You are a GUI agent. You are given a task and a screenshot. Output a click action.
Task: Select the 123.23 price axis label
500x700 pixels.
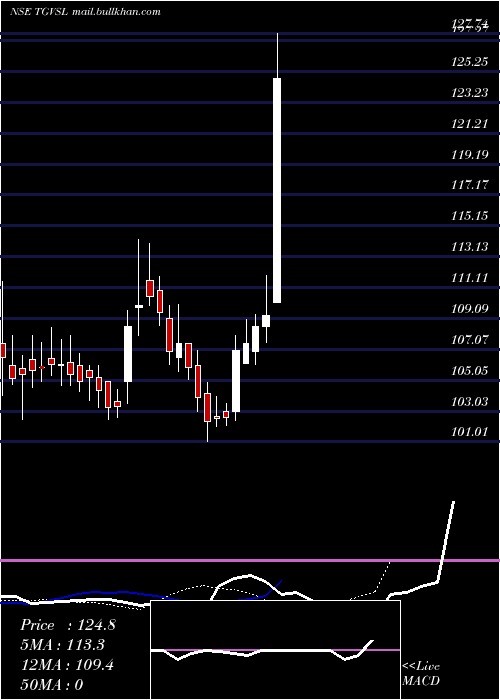point(469,93)
